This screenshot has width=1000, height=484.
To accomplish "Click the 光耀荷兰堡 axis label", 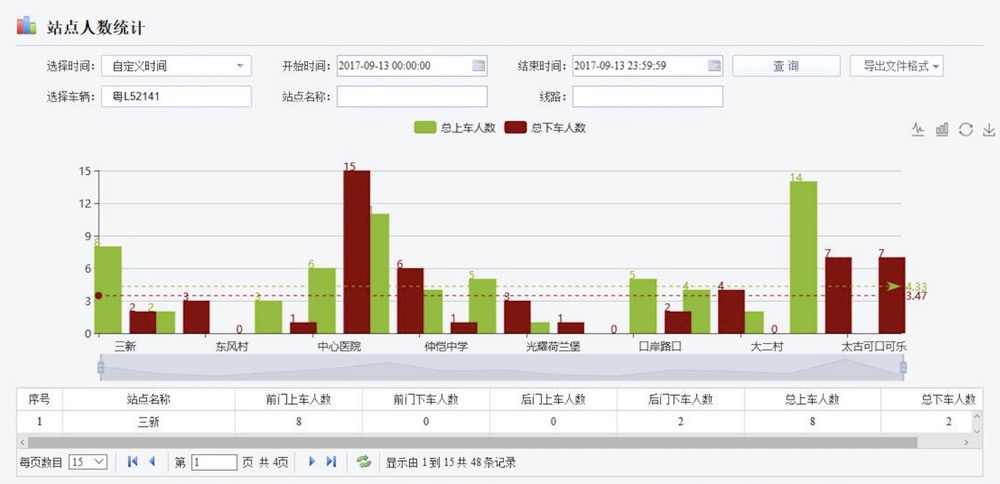I will pos(553,347).
